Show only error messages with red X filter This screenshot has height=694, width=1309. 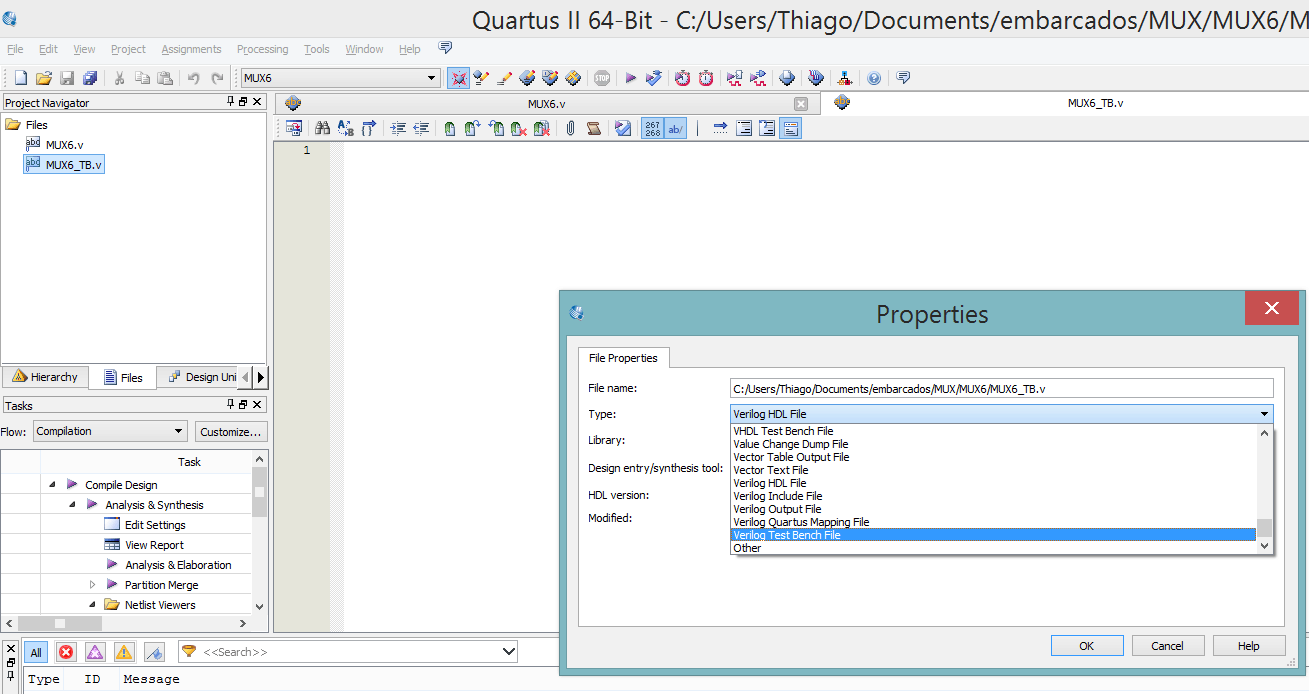66,652
